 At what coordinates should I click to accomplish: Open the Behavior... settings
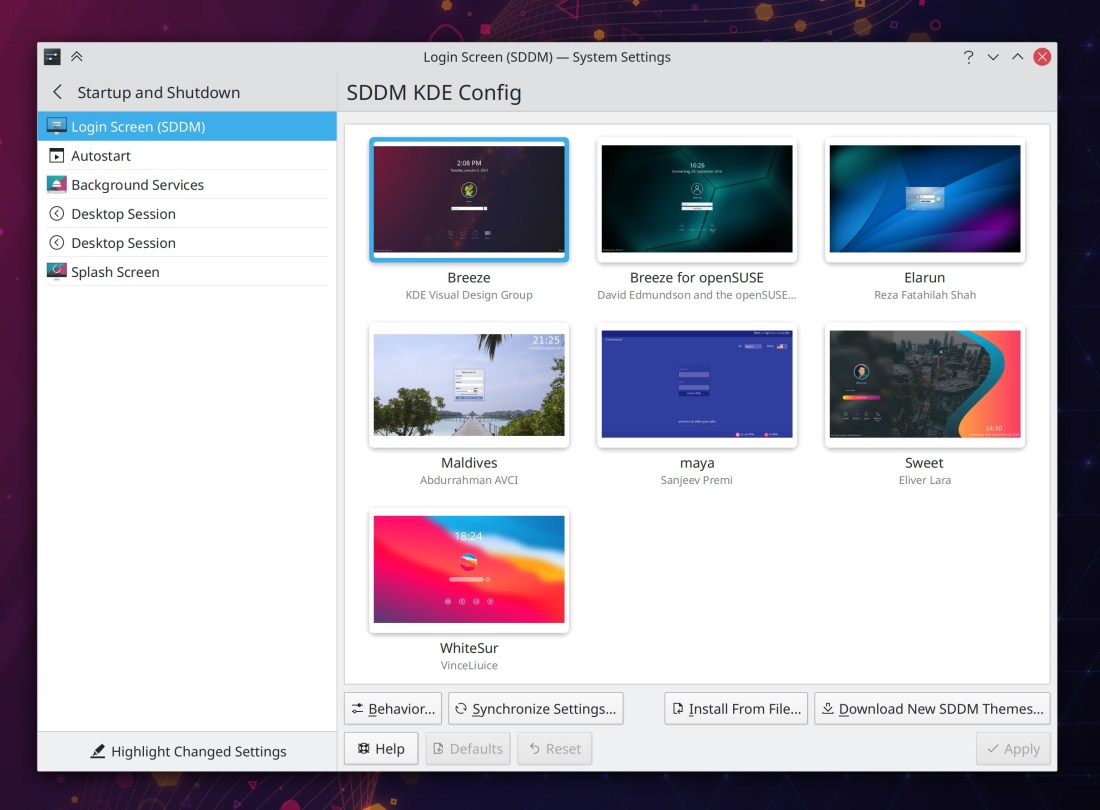[x=392, y=709]
